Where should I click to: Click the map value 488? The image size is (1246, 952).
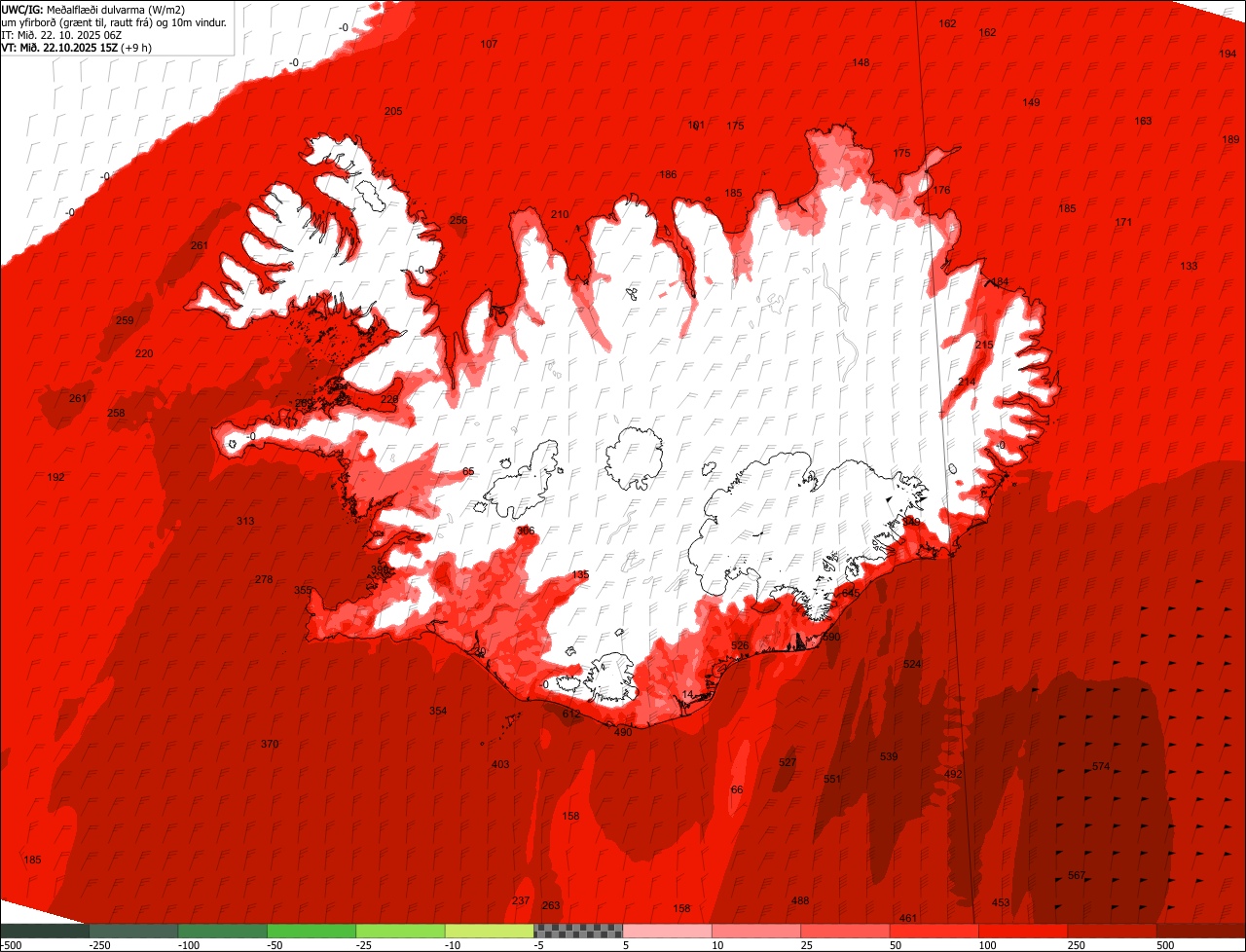pyautogui.click(x=800, y=901)
